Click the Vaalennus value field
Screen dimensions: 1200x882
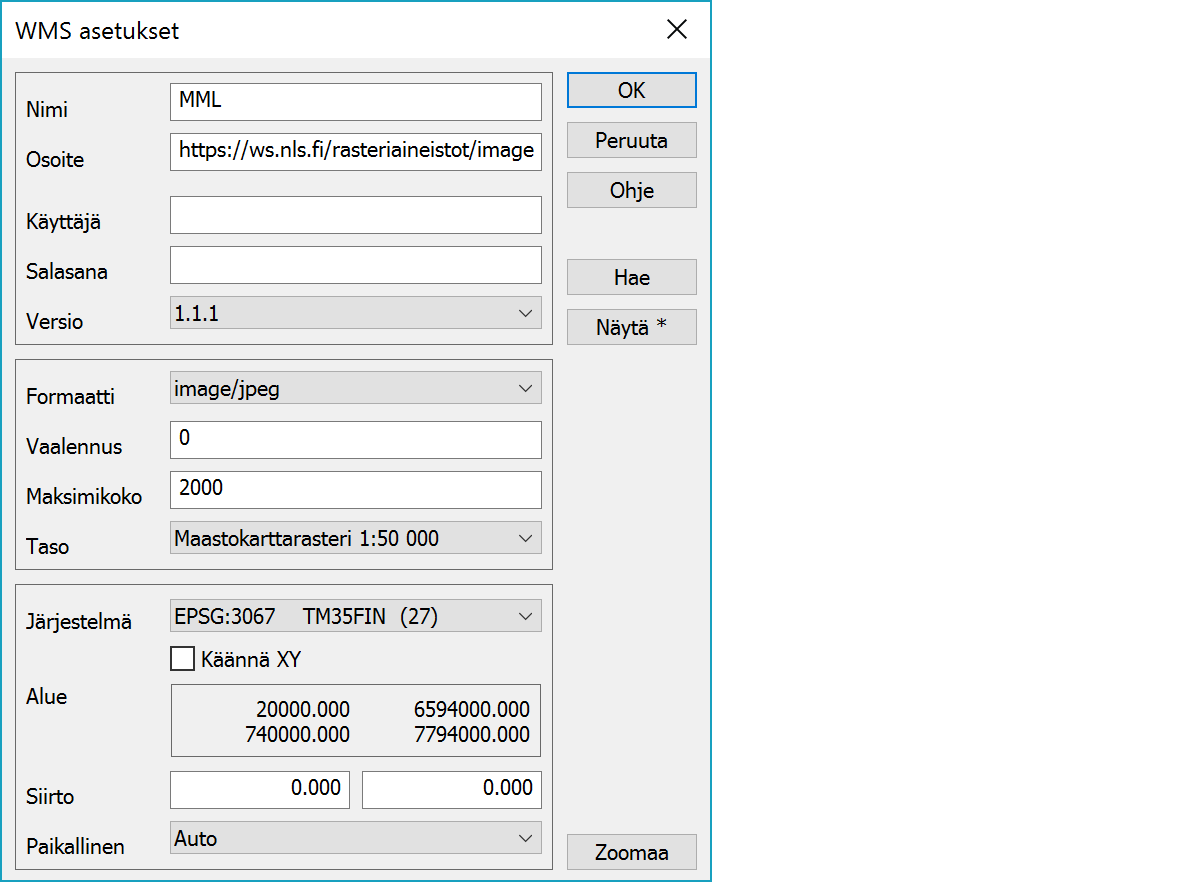355,440
